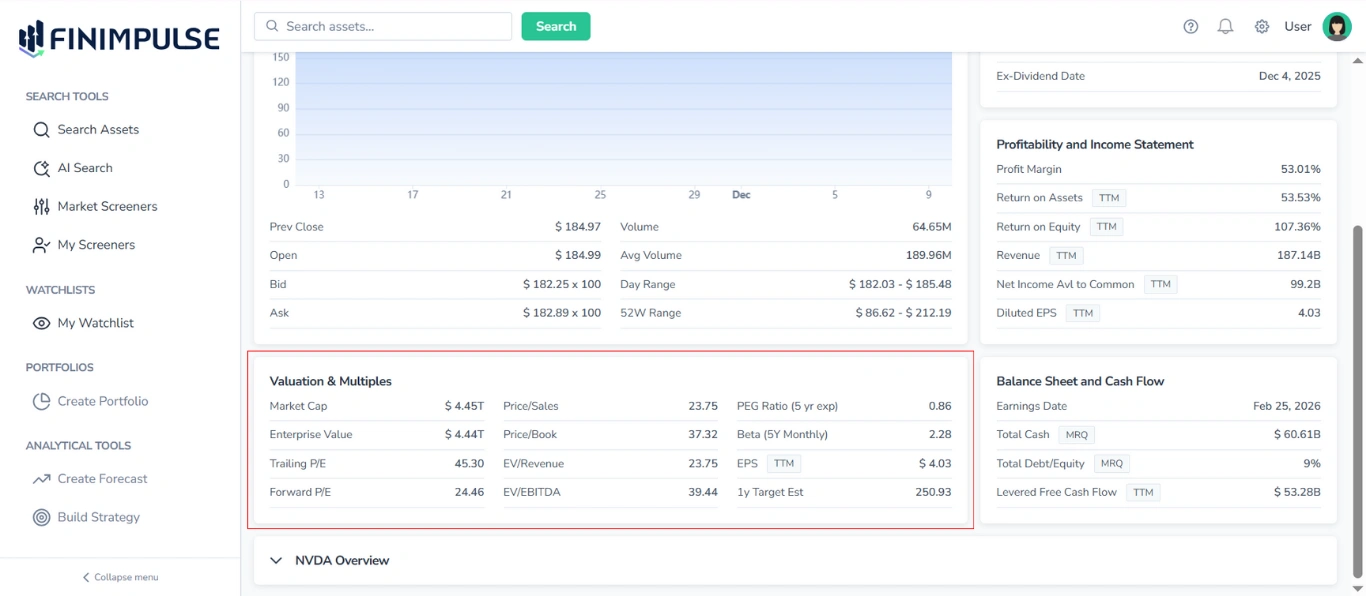
Task: View My Screeners
Action: pyautogui.click(x=96, y=244)
